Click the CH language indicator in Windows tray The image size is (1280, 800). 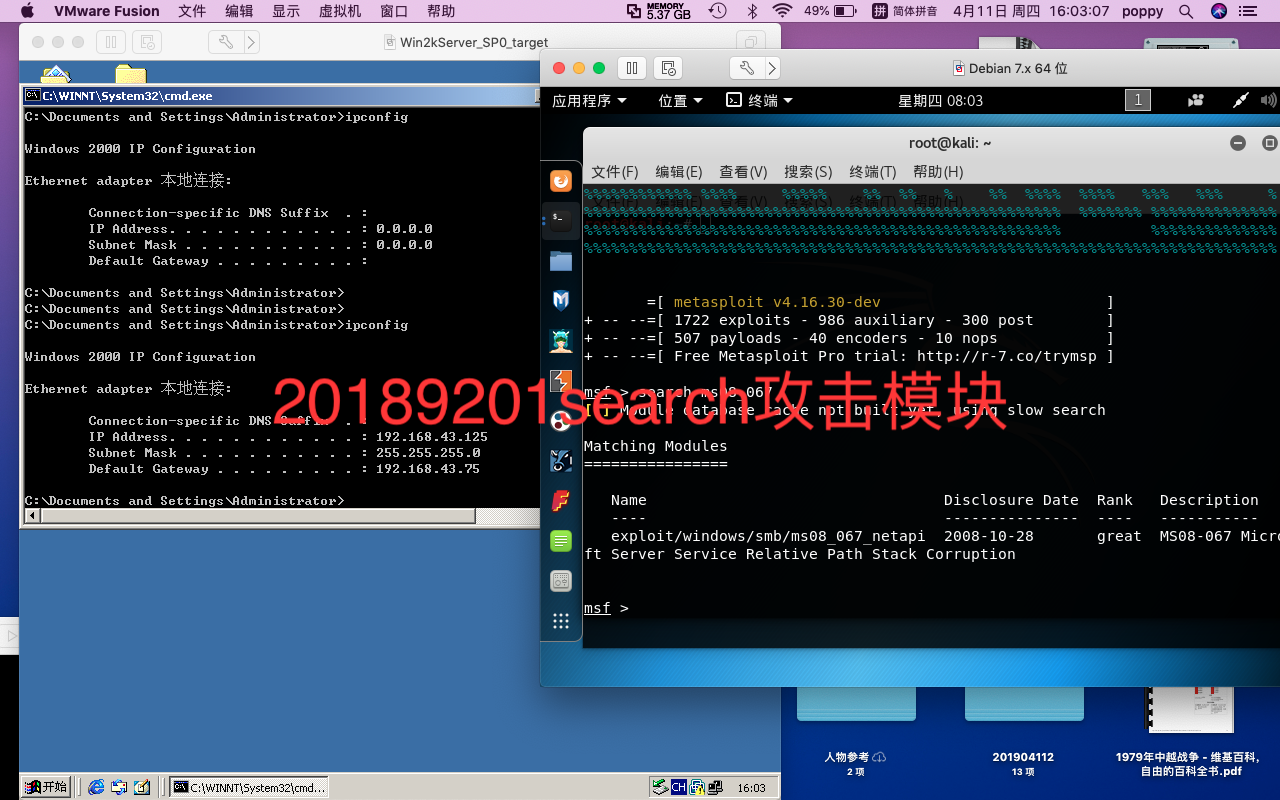click(679, 787)
